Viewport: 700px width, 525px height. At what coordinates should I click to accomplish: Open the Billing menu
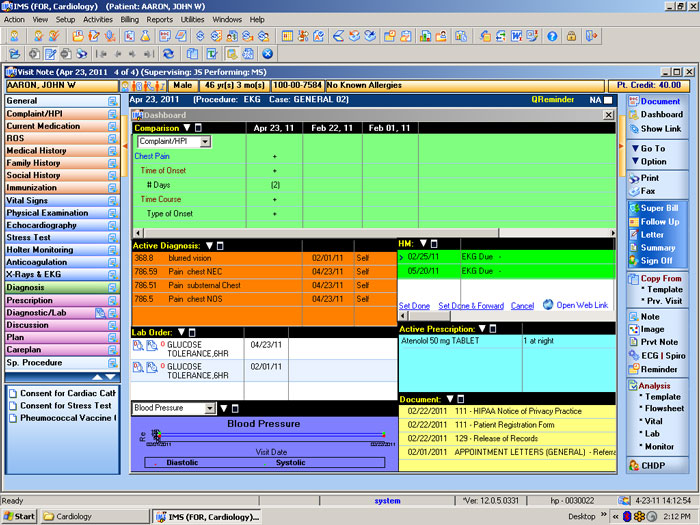129,20
